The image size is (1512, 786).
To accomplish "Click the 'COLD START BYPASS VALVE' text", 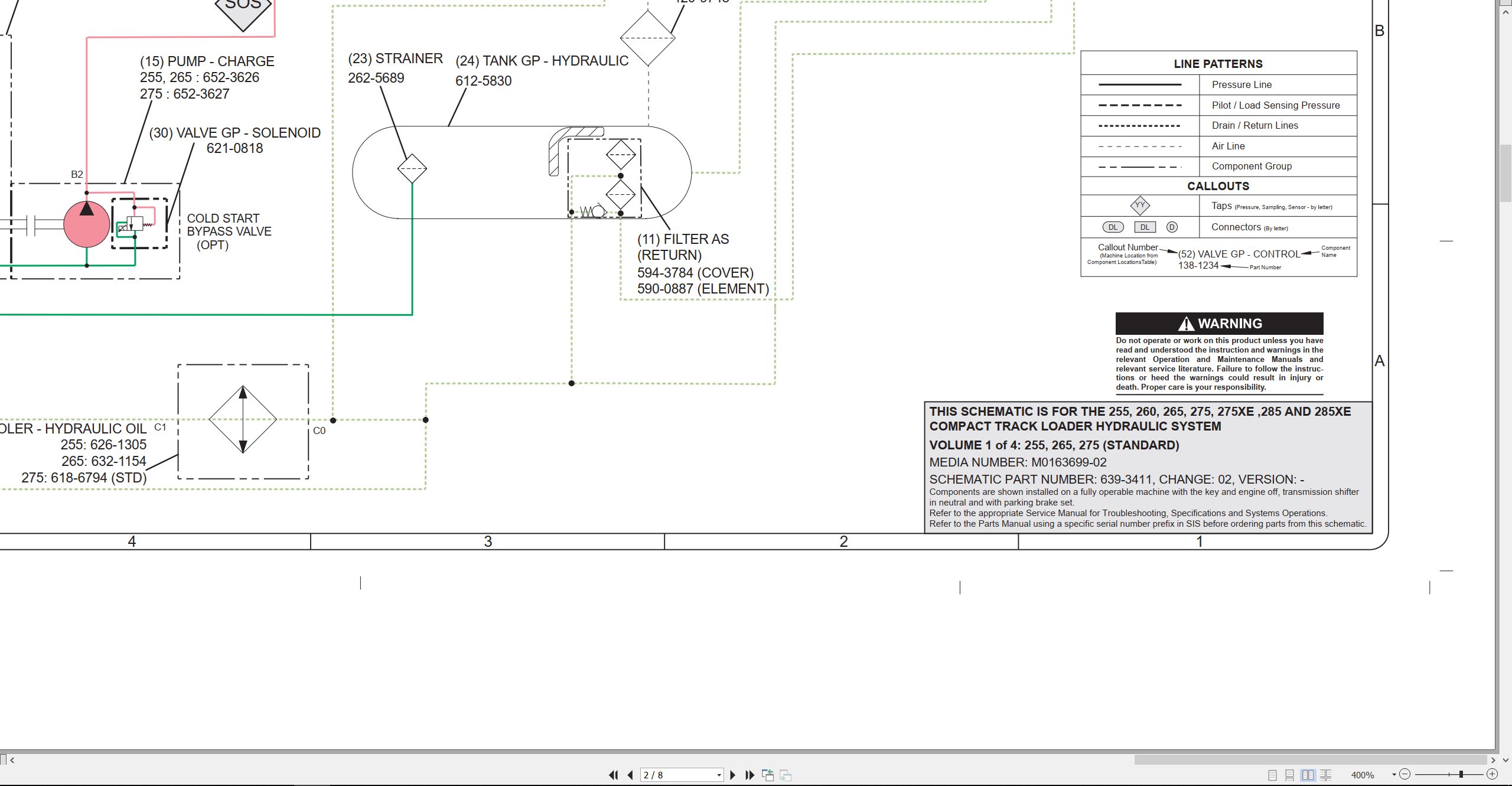I will 229,225.
